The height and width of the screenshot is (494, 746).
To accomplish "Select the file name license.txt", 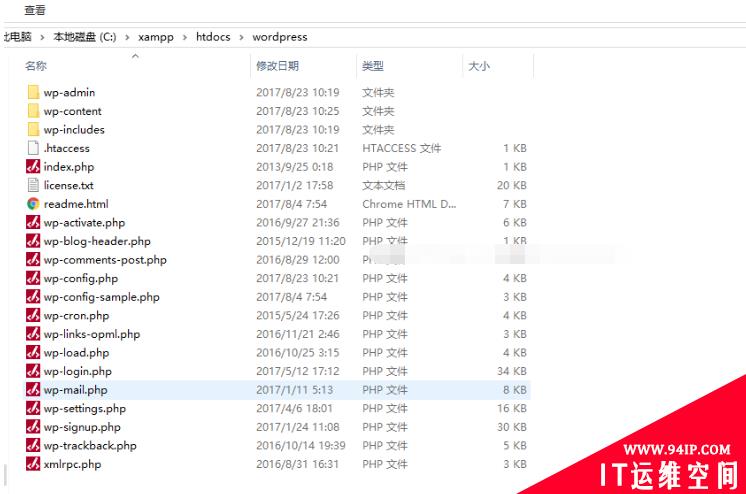I will coord(69,185).
